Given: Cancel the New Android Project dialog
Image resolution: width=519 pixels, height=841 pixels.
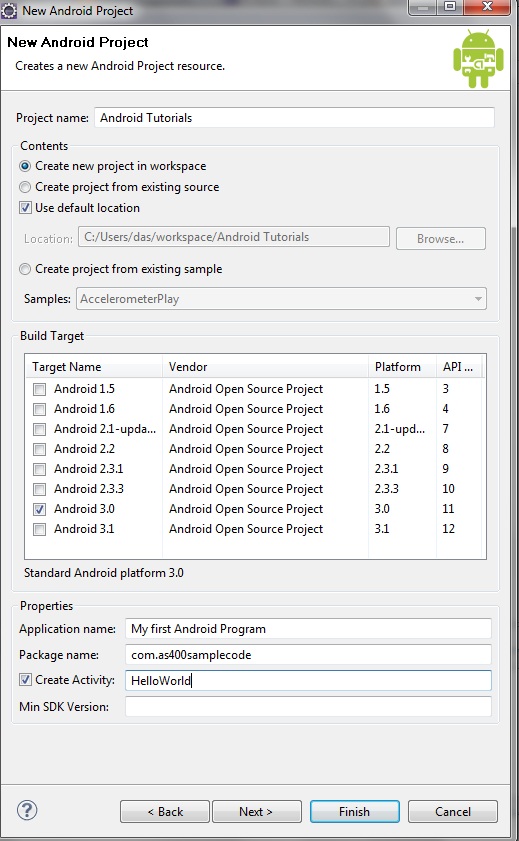Looking at the screenshot, I should tap(453, 812).
